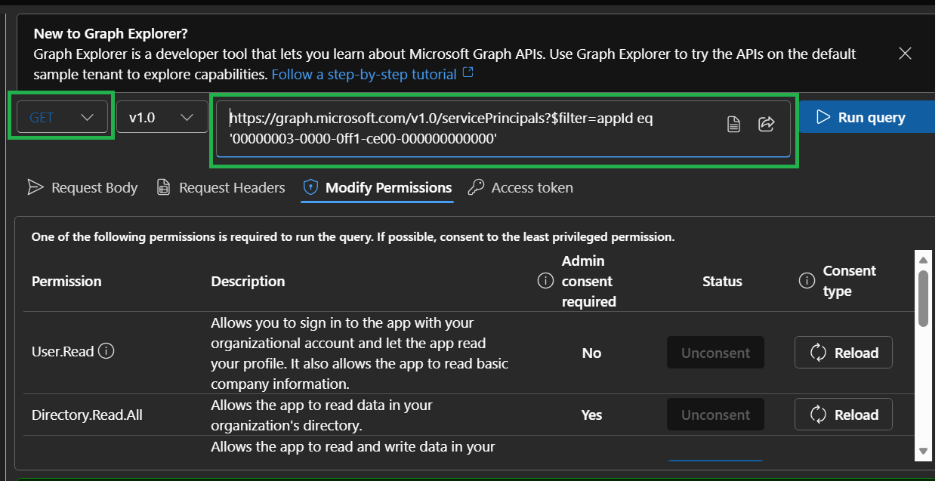Viewport: 936px width, 481px height.
Task: Click the Request Body send icon
Action: point(36,187)
